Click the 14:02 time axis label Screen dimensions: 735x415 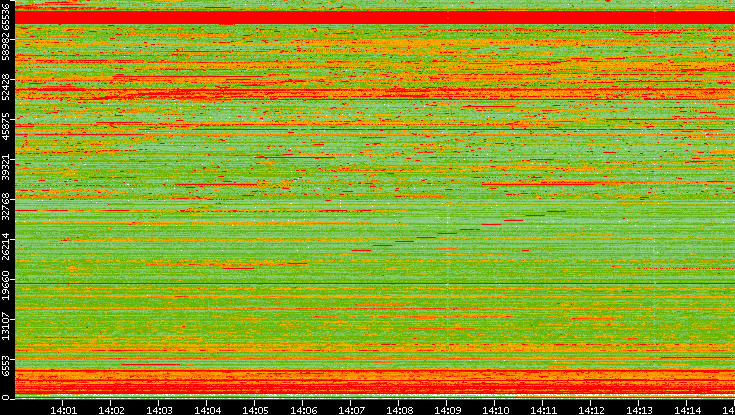coord(111,410)
